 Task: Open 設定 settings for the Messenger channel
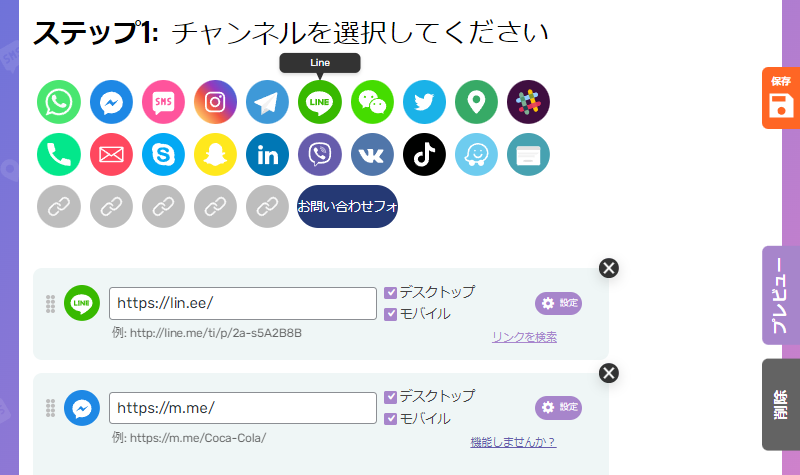click(558, 407)
